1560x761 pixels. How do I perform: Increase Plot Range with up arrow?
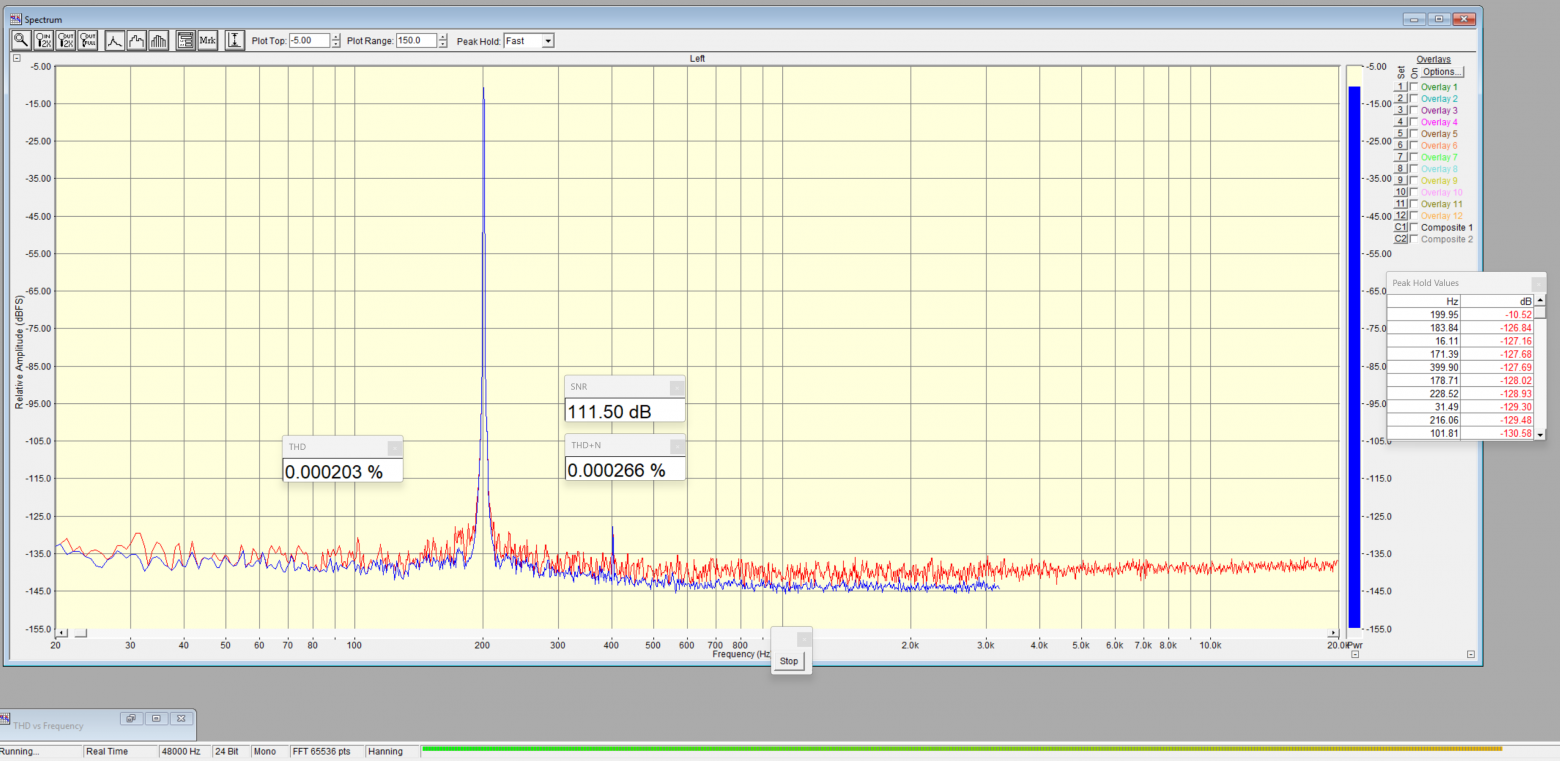click(442, 37)
